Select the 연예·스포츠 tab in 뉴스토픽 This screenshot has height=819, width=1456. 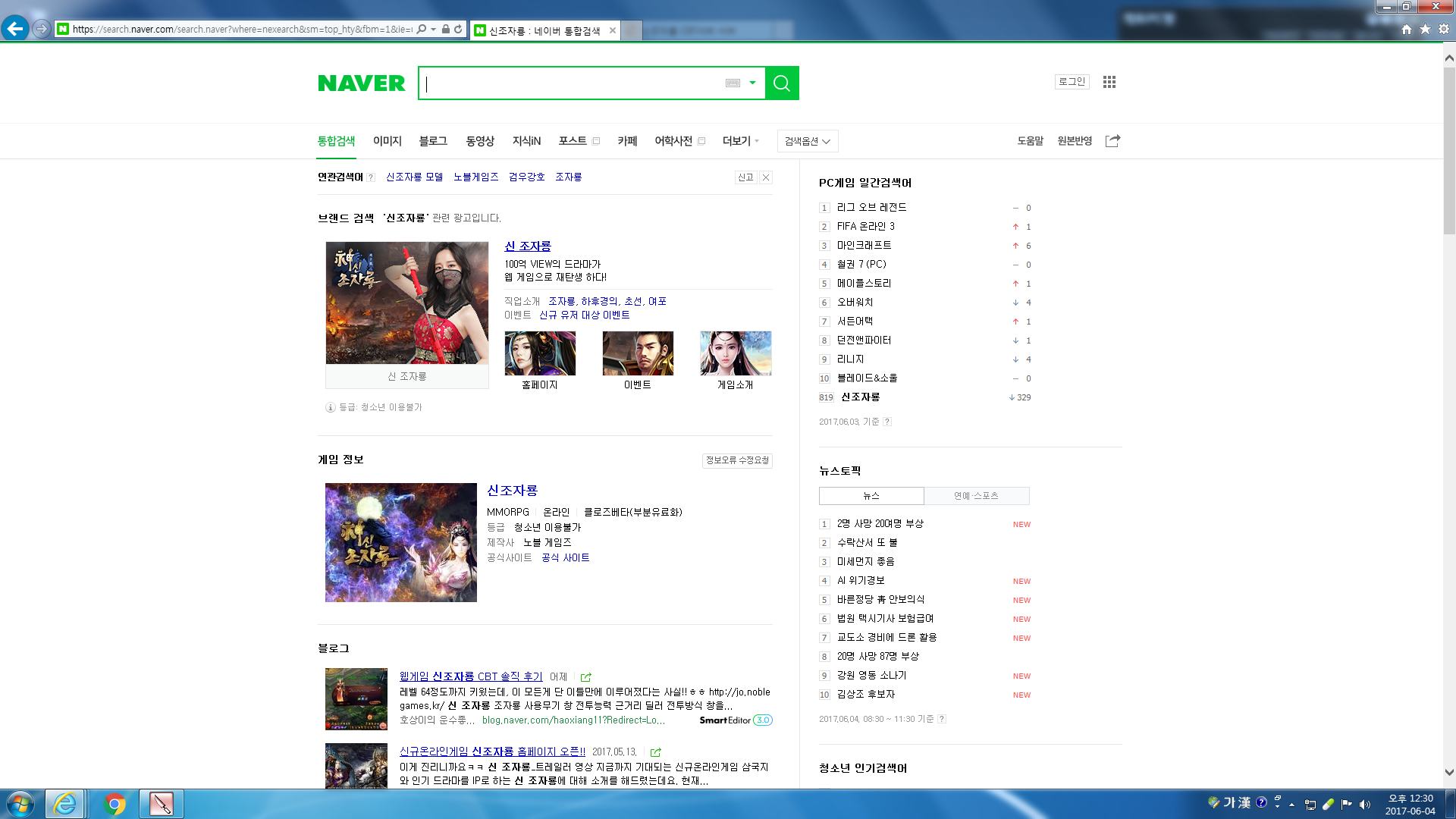click(977, 496)
